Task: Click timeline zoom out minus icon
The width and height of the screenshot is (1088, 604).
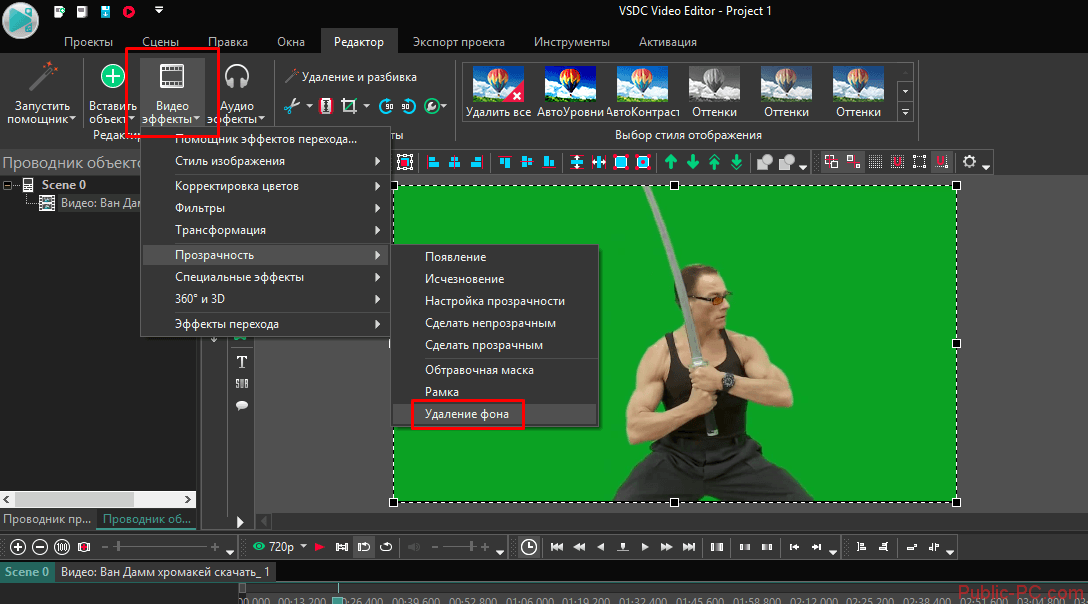Action: 40,547
